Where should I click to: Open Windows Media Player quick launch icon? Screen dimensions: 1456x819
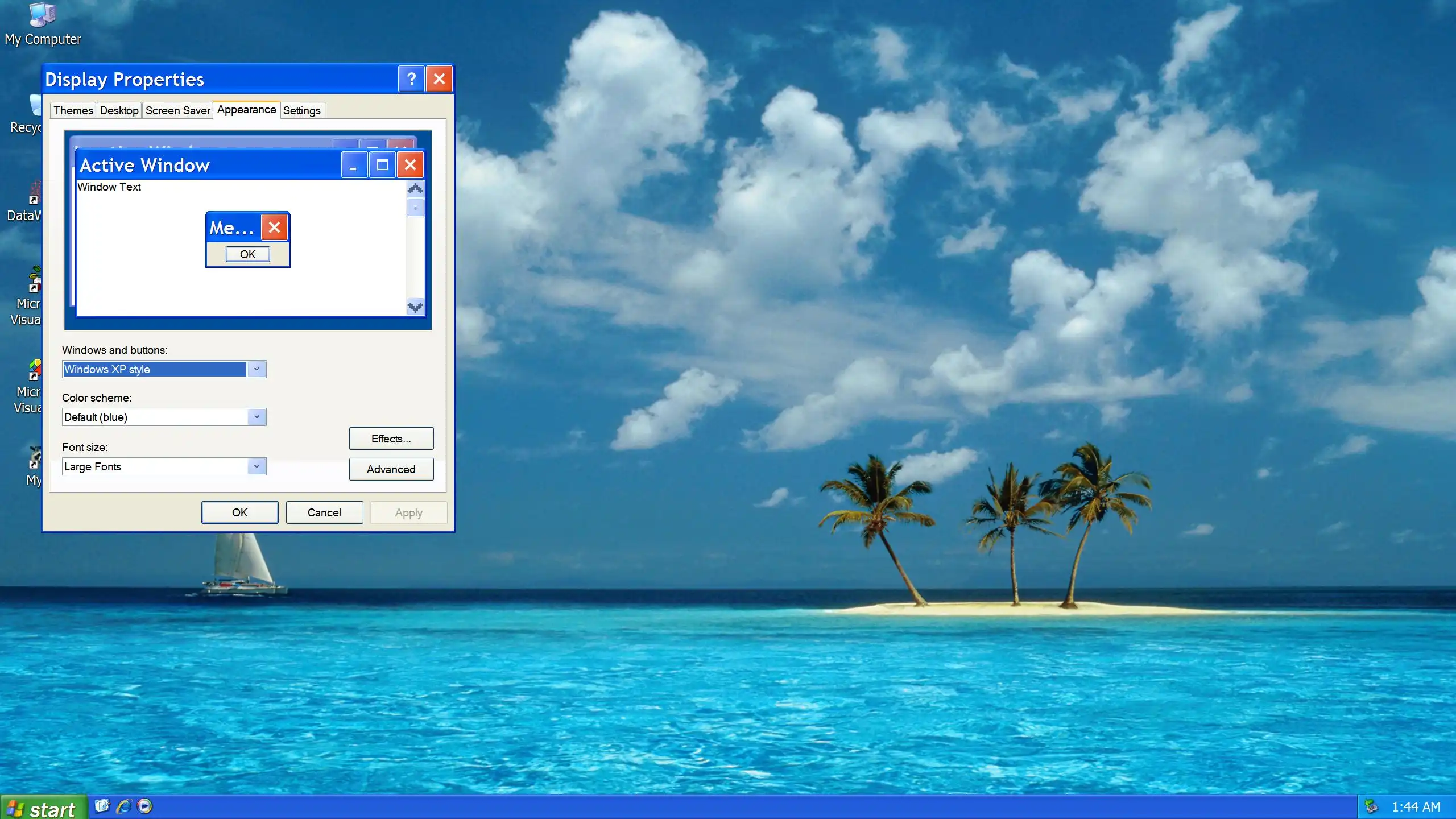click(x=145, y=806)
